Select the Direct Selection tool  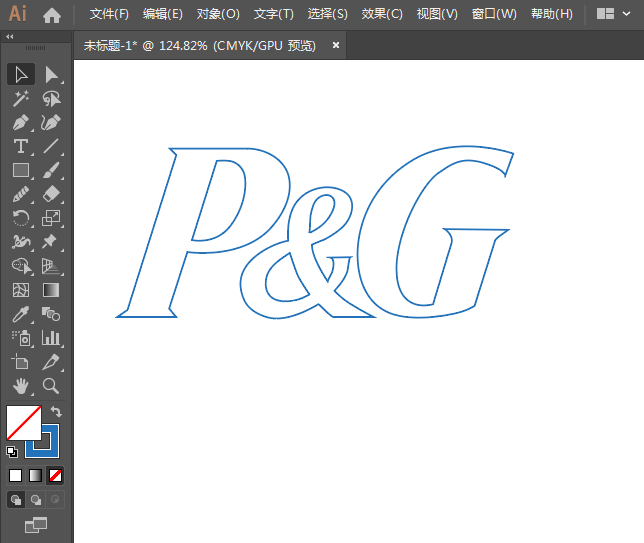pyautogui.click(x=51, y=74)
